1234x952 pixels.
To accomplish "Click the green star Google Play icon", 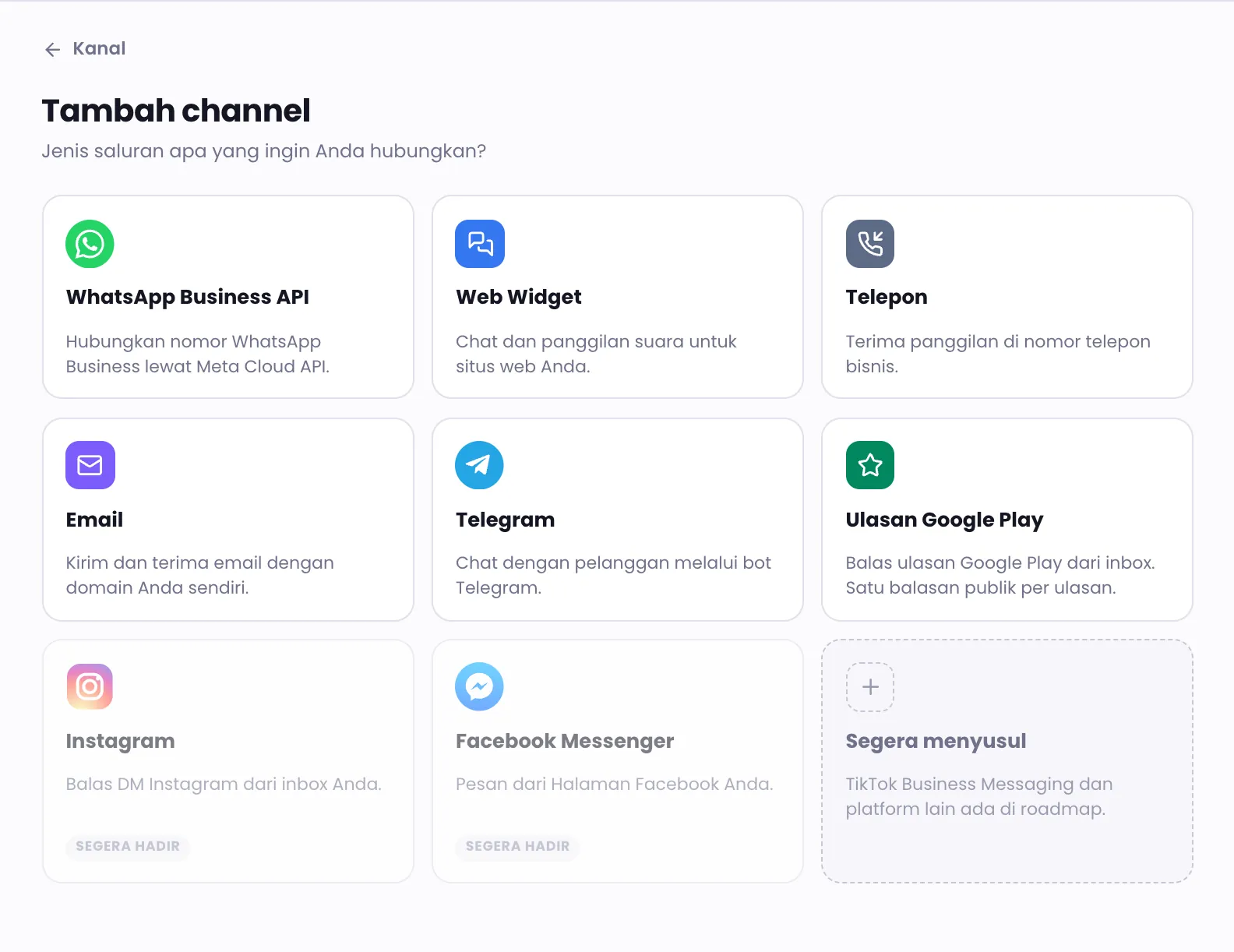I will [x=870, y=465].
